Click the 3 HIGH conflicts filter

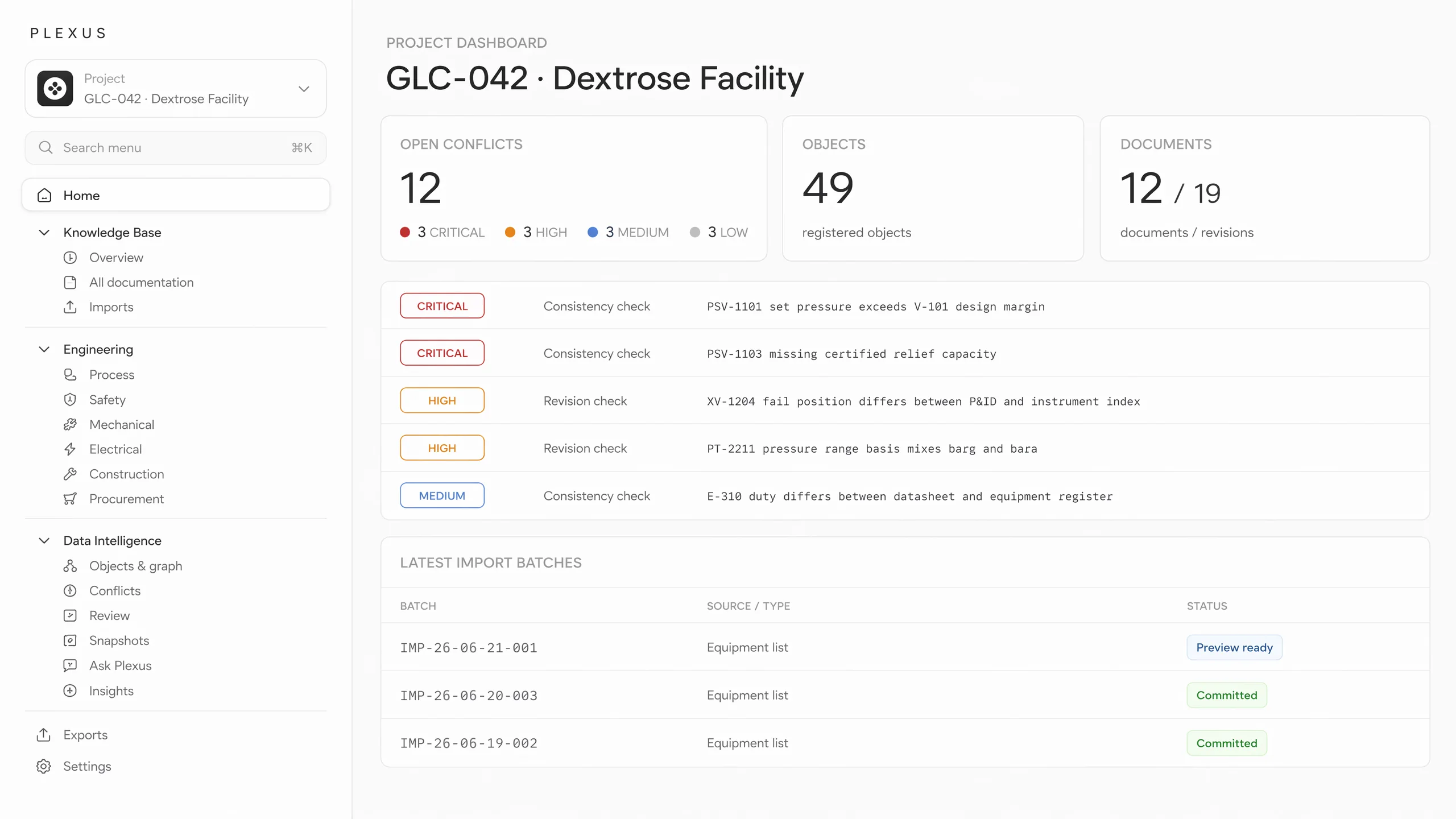tap(536, 233)
